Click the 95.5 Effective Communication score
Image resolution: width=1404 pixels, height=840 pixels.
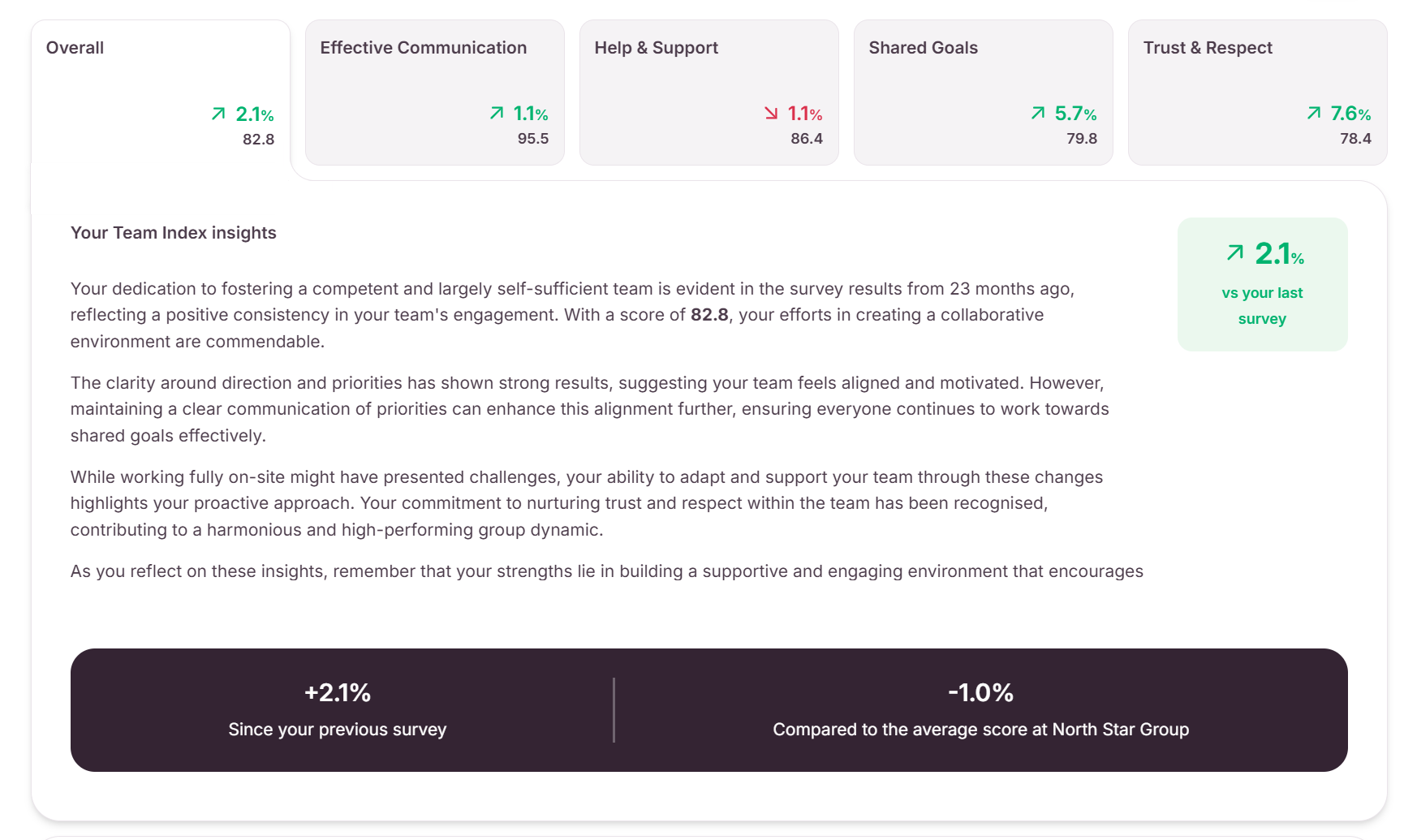click(533, 138)
